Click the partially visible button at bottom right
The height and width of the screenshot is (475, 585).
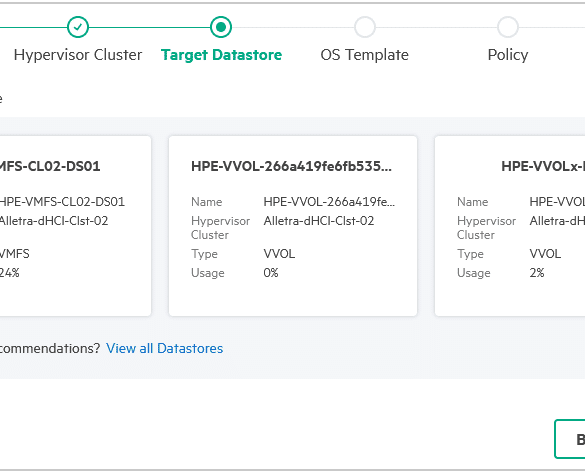tap(570, 439)
